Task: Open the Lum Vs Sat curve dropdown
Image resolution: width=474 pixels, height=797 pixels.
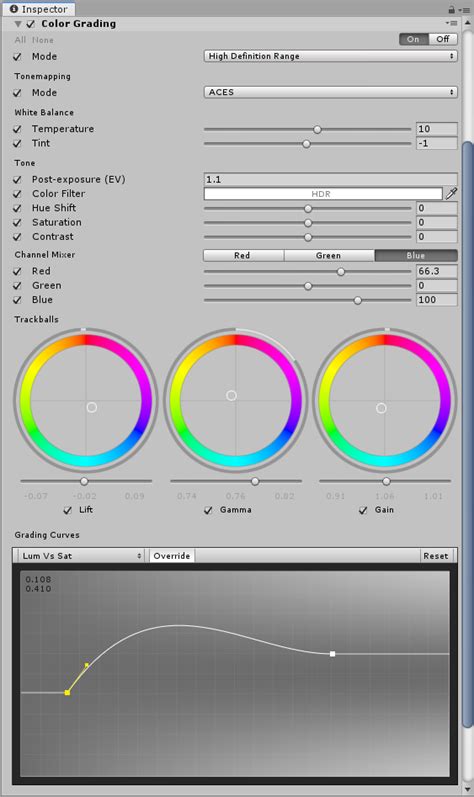Action: tap(81, 556)
